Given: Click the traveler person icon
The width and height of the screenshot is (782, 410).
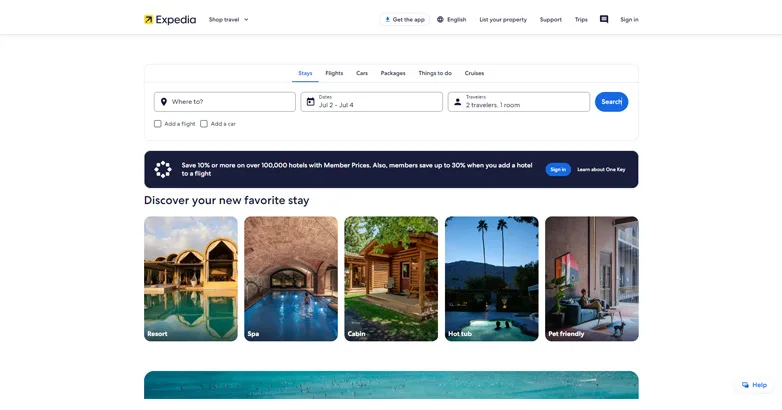Looking at the screenshot, I should (x=457, y=102).
